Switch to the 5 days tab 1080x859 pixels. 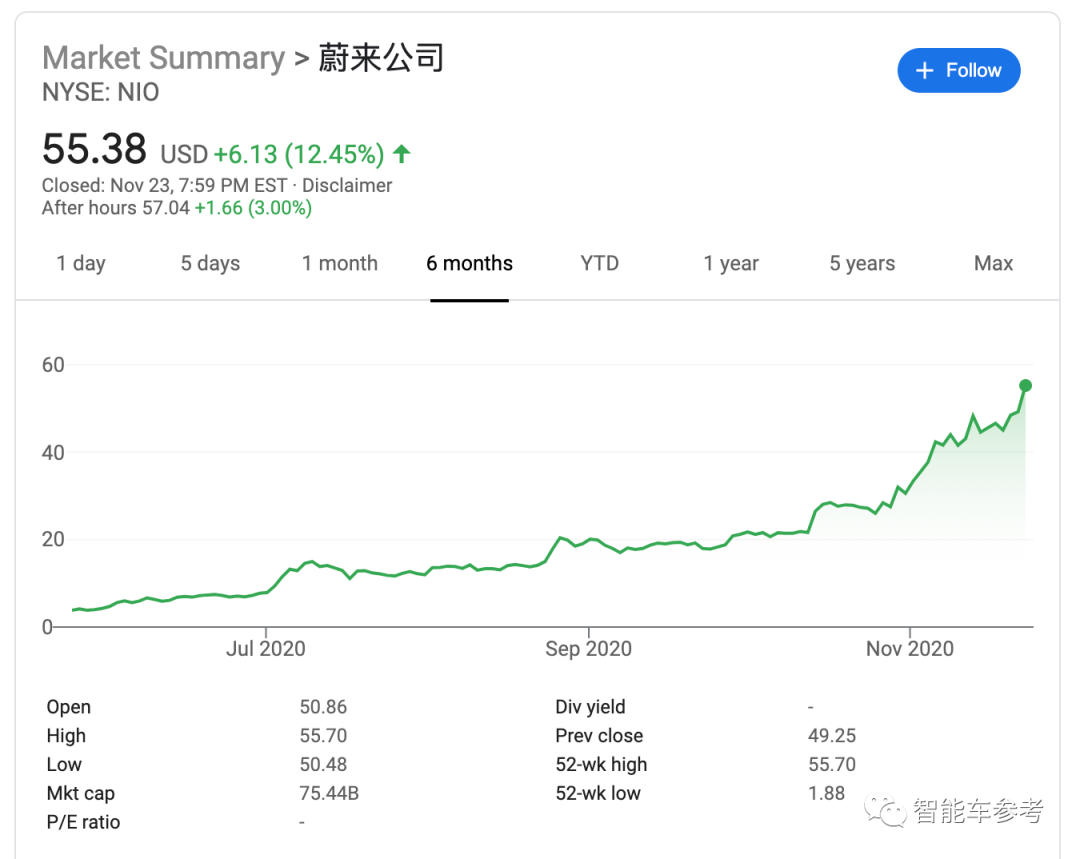(210, 264)
